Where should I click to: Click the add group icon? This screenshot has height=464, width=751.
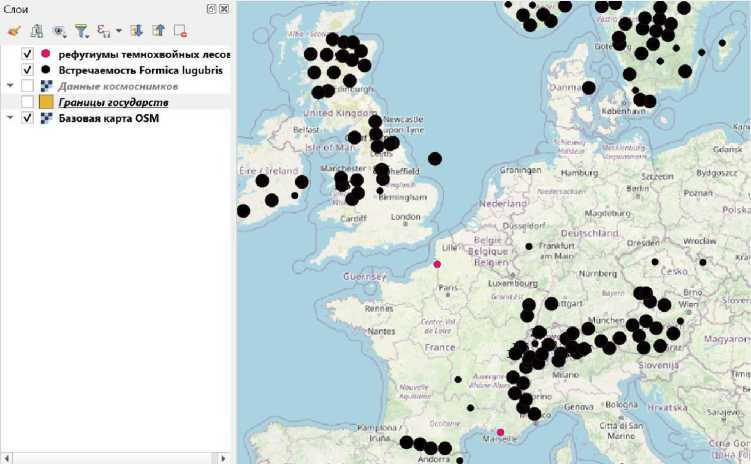tap(37, 31)
